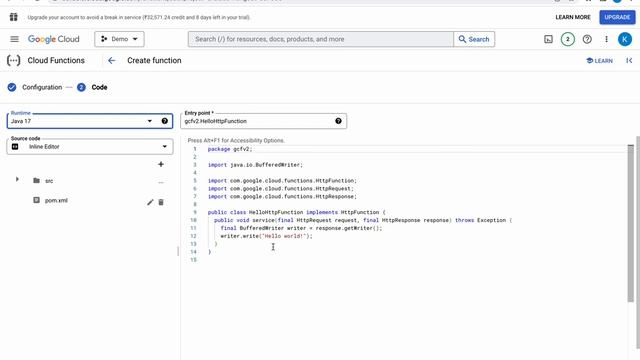Open the Source code Inline Editor dropdown

point(90,147)
